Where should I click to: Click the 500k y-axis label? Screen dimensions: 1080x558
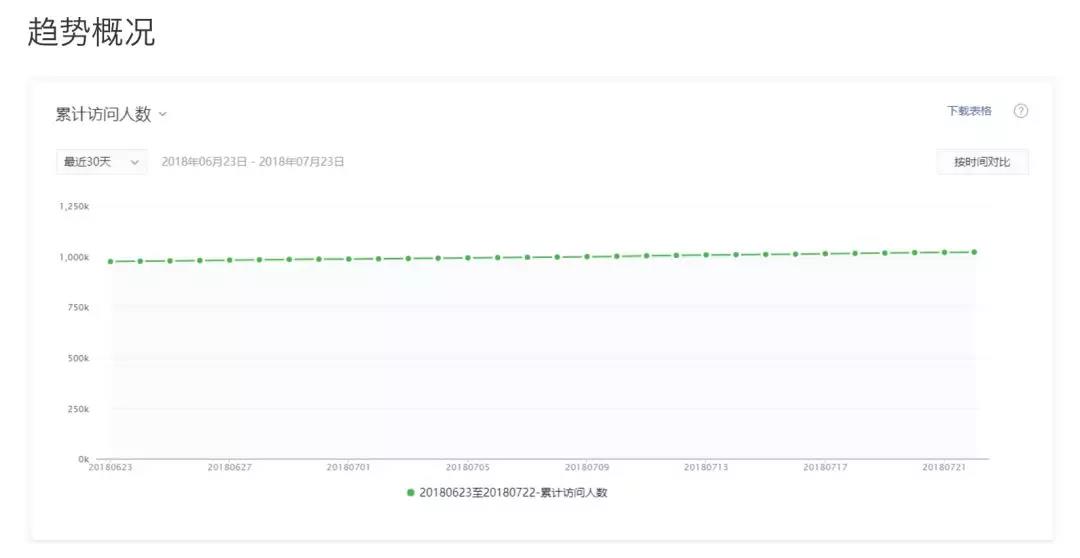coord(79,358)
